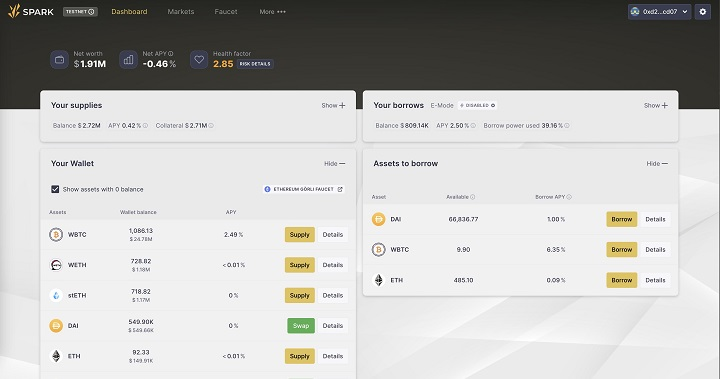Open the More menu
Screen dimensions: 720x379
pyautogui.click(x=272, y=11)
